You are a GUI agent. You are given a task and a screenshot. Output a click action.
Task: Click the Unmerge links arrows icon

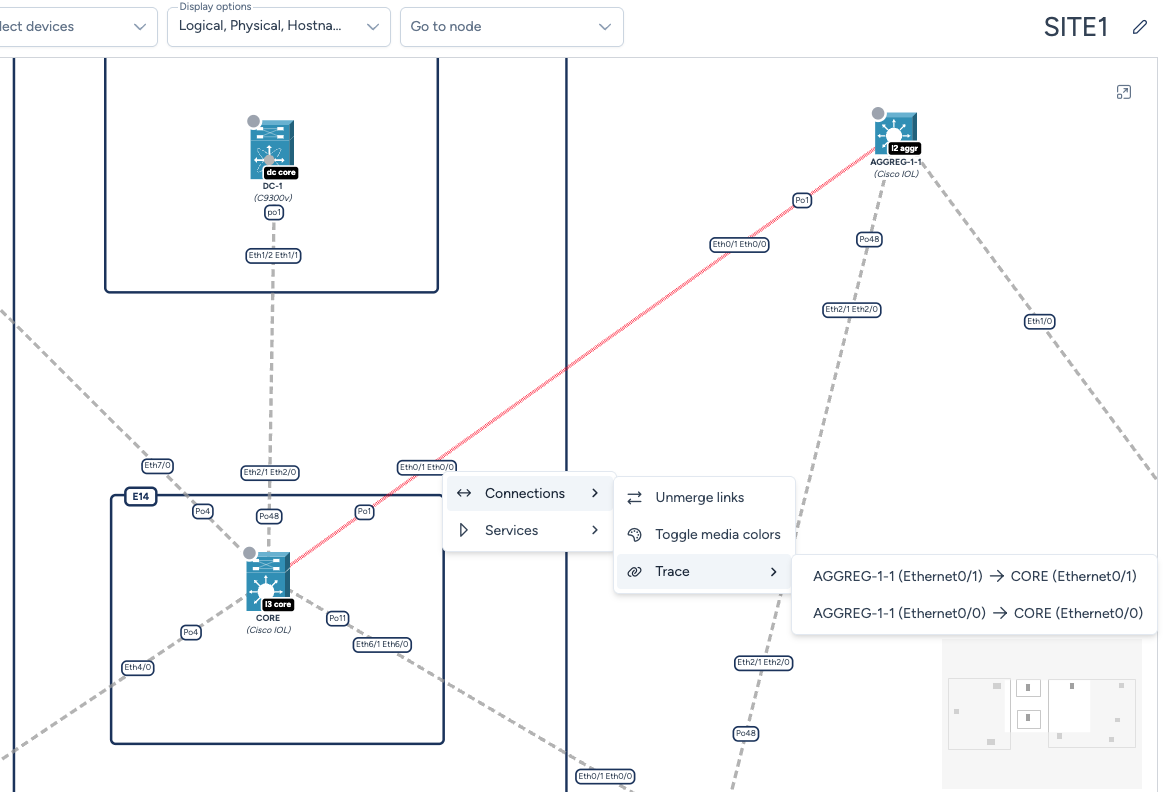tap(635, 498)
